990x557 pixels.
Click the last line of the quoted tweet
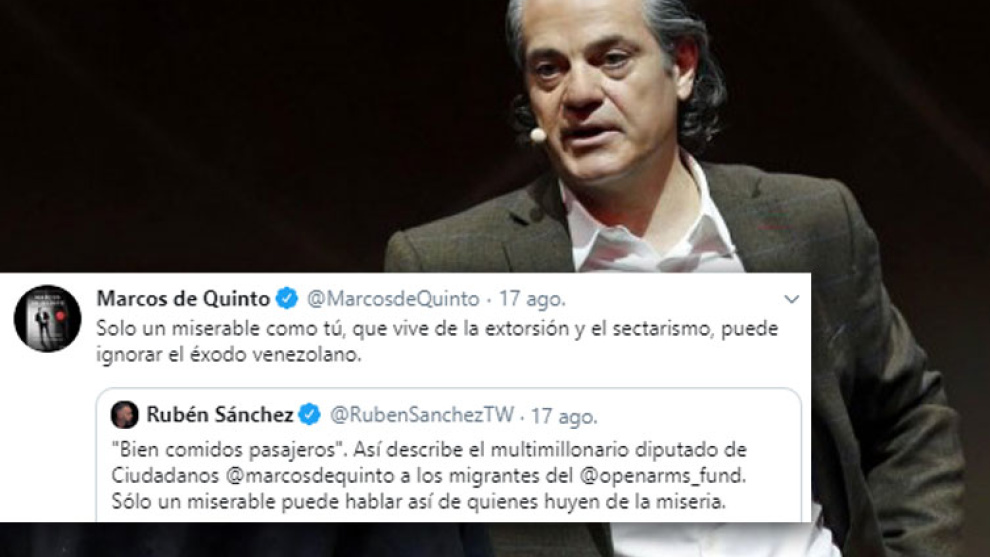(x=419, y=502)
